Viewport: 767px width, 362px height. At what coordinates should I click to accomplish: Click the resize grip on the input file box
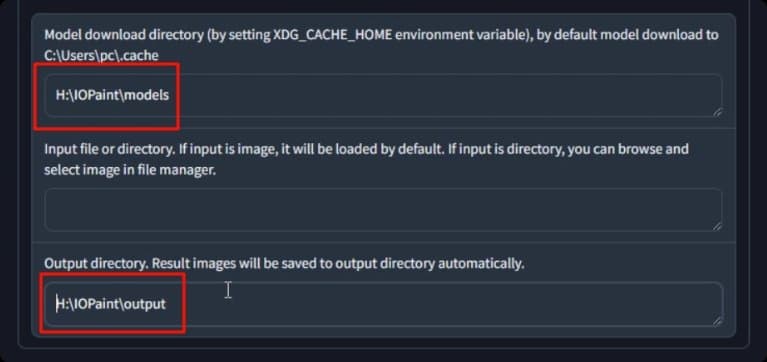click(x=717, y=226)
